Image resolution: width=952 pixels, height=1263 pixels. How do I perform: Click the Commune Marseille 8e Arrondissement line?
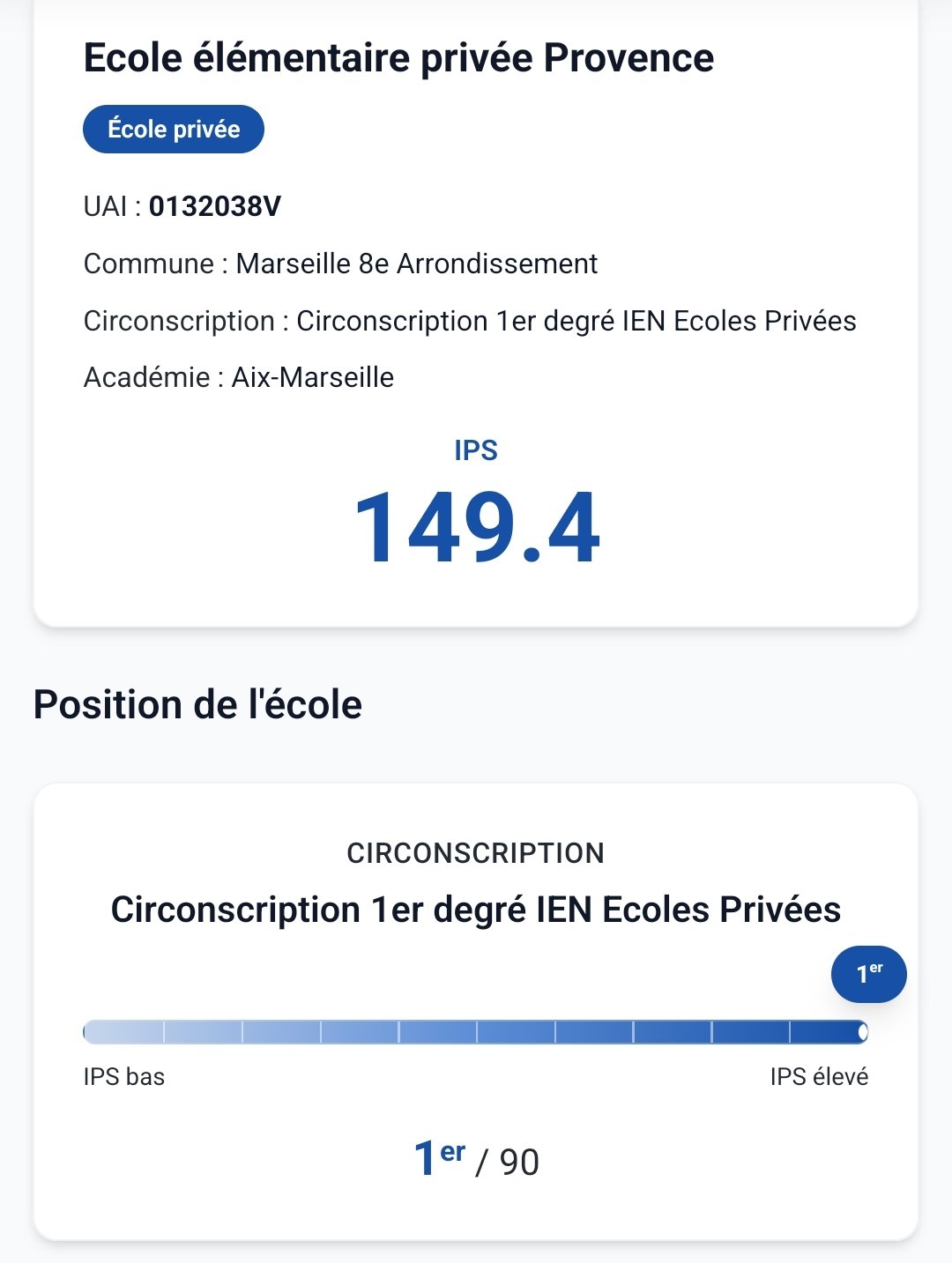pos(340,264)
